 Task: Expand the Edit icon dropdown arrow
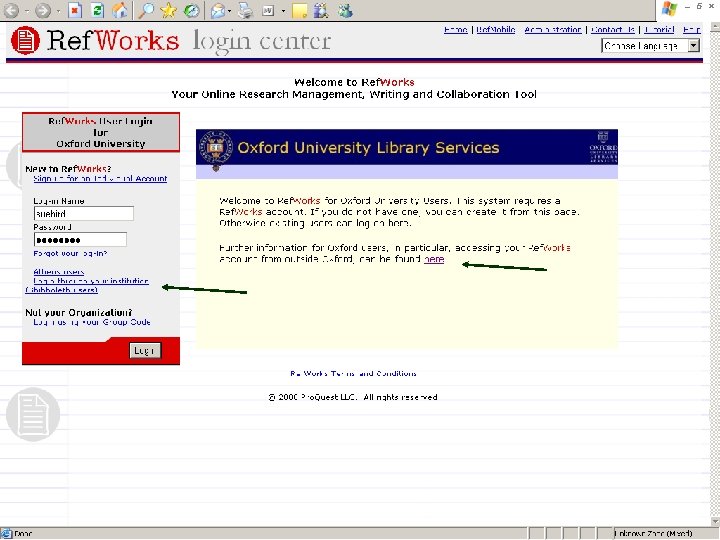pyautogui.click(x=283, y=11)
